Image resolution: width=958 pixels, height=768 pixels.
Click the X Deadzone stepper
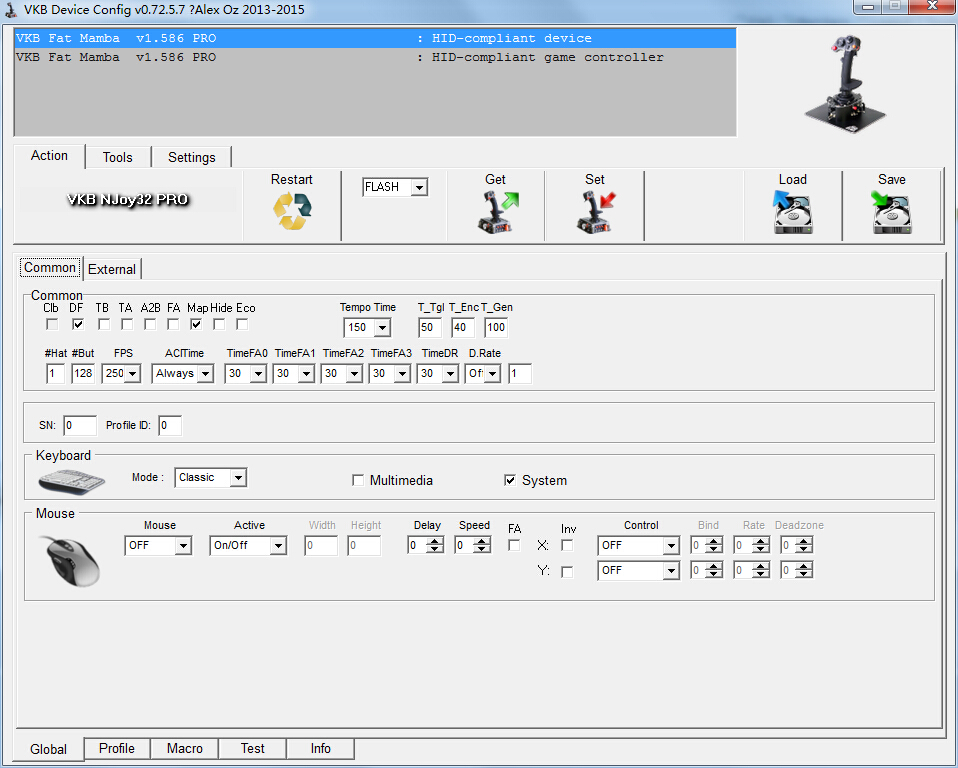click(804, 546)
